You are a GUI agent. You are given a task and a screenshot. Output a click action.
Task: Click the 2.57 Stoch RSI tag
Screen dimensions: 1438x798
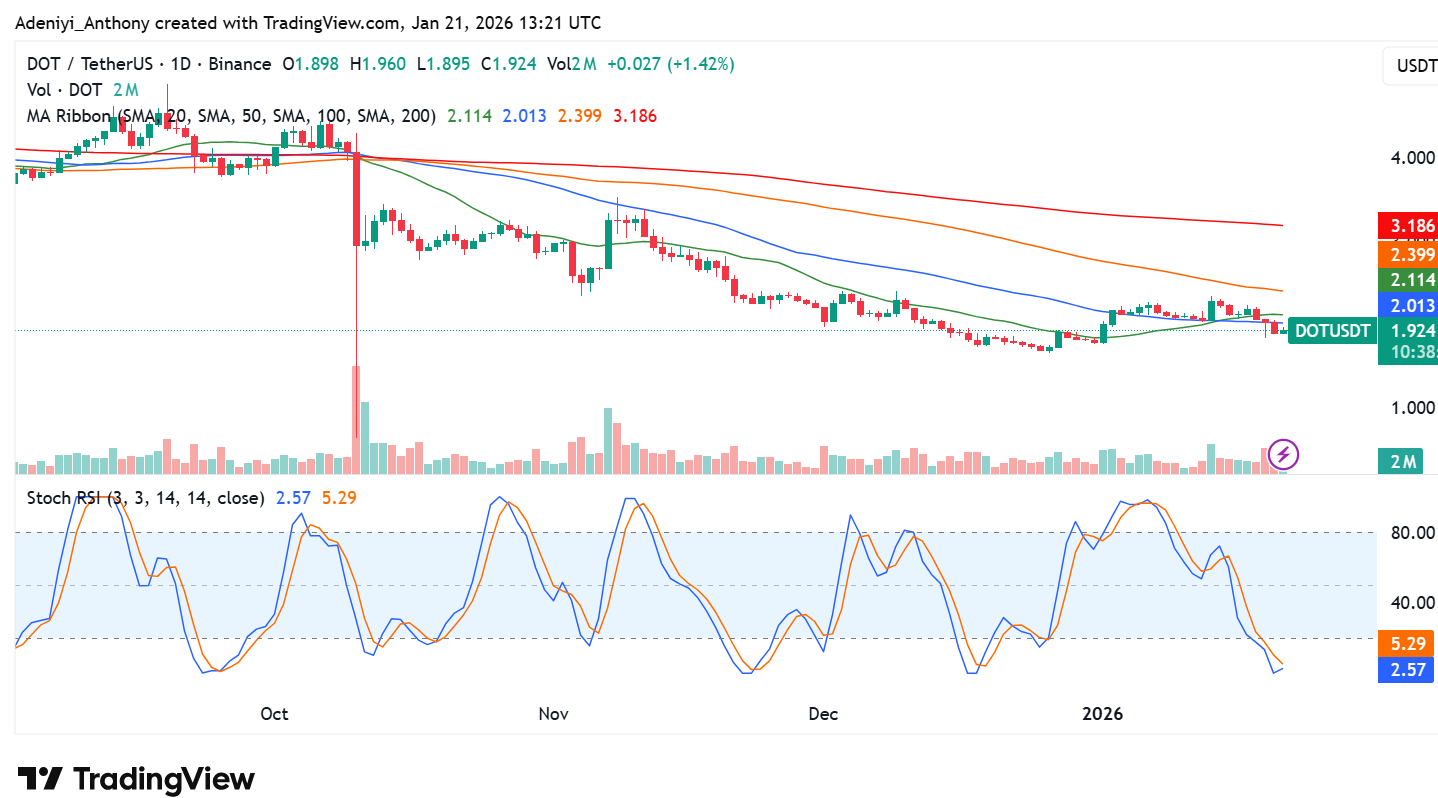(1405, 669)
